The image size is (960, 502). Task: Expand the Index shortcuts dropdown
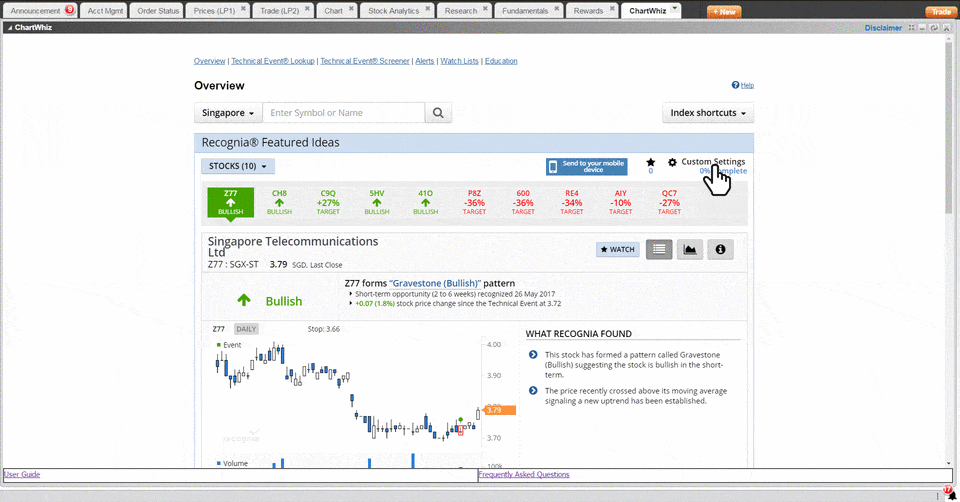pyautogui.click(x=708, y=113)
